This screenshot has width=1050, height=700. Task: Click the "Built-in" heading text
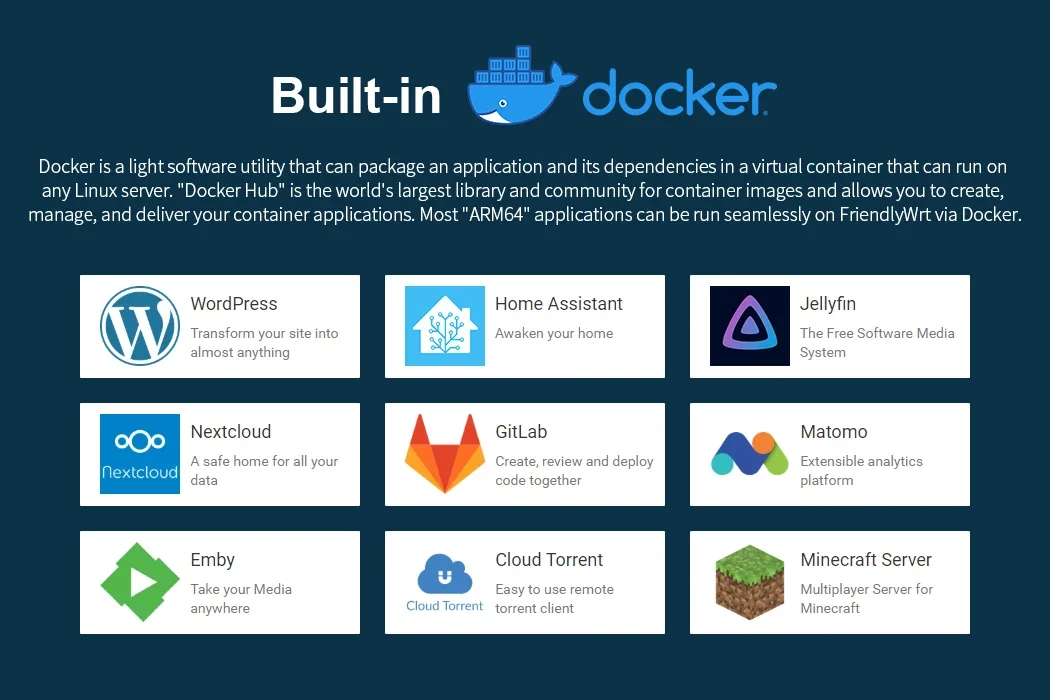[356, 96]
